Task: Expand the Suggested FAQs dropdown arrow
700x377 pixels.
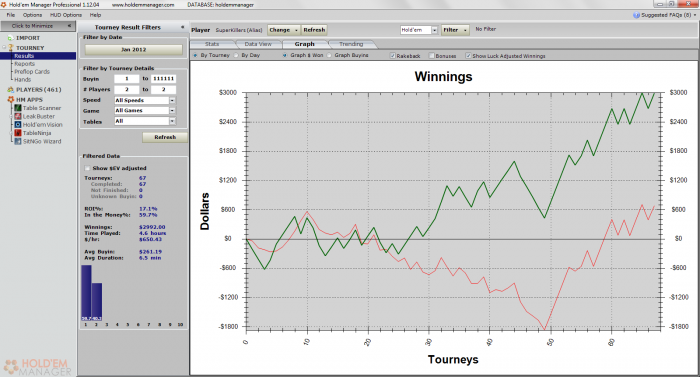Action: [695, 15]
